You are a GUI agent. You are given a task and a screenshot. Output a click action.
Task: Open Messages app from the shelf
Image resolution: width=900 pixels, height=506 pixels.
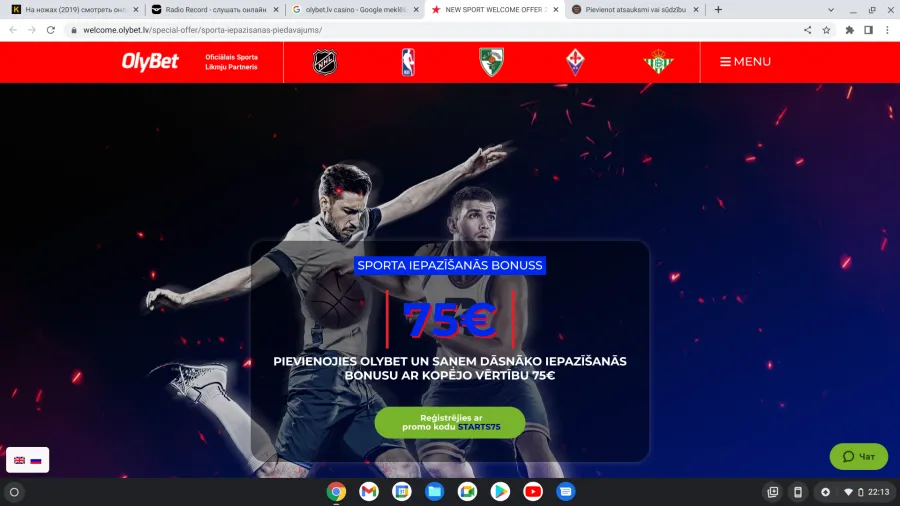pos(565,492)
